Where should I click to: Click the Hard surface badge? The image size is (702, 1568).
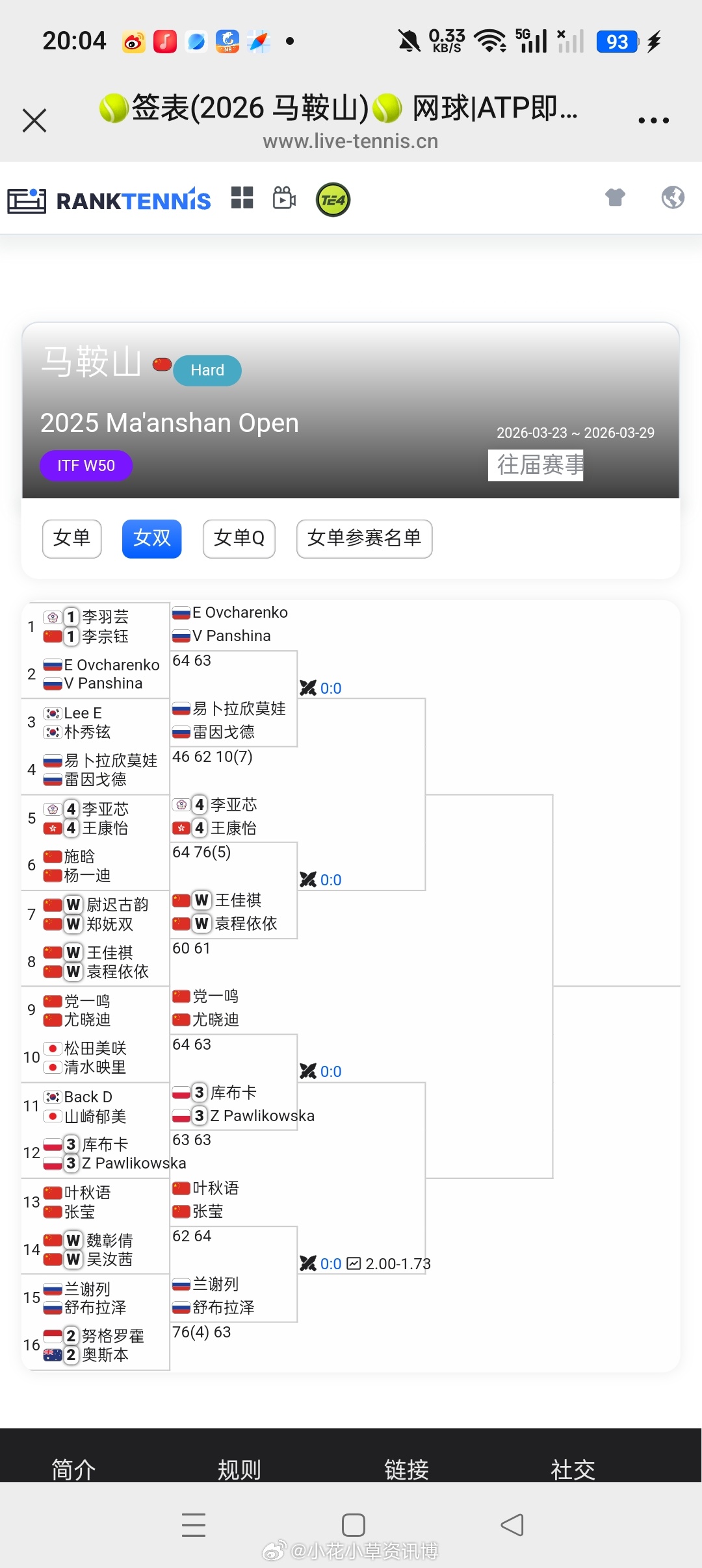coord(207,370)
